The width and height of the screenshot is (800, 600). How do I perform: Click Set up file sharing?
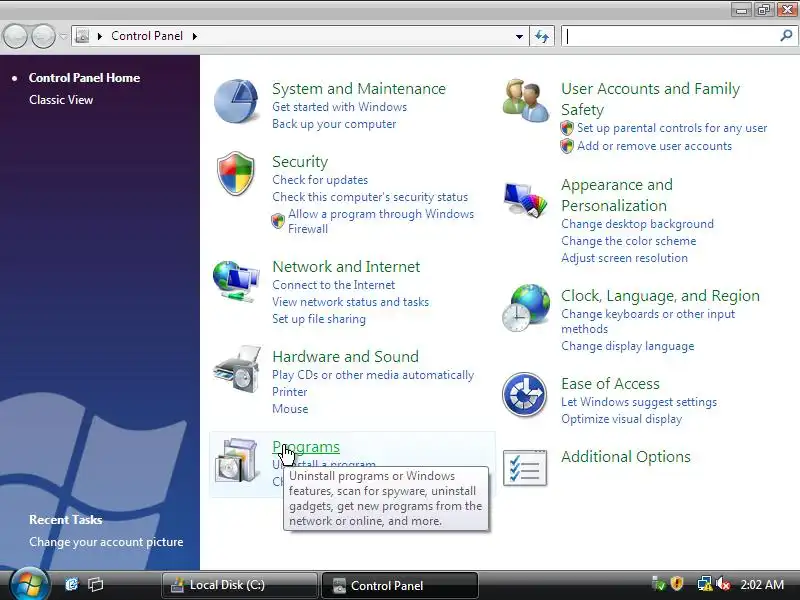pyautogui.click(x=319, y=319)
